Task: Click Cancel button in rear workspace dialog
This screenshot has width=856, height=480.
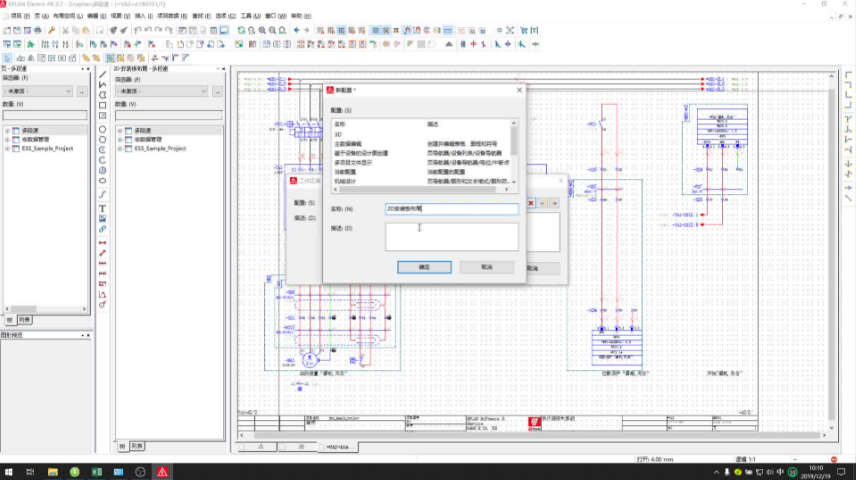Action: (x=542, y=268)
